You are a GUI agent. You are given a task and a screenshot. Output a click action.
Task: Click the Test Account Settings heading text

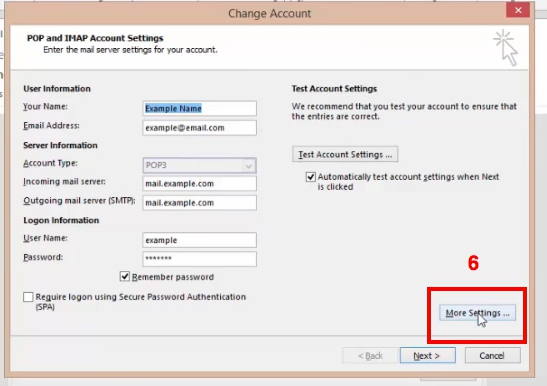(x=334, y=89)
